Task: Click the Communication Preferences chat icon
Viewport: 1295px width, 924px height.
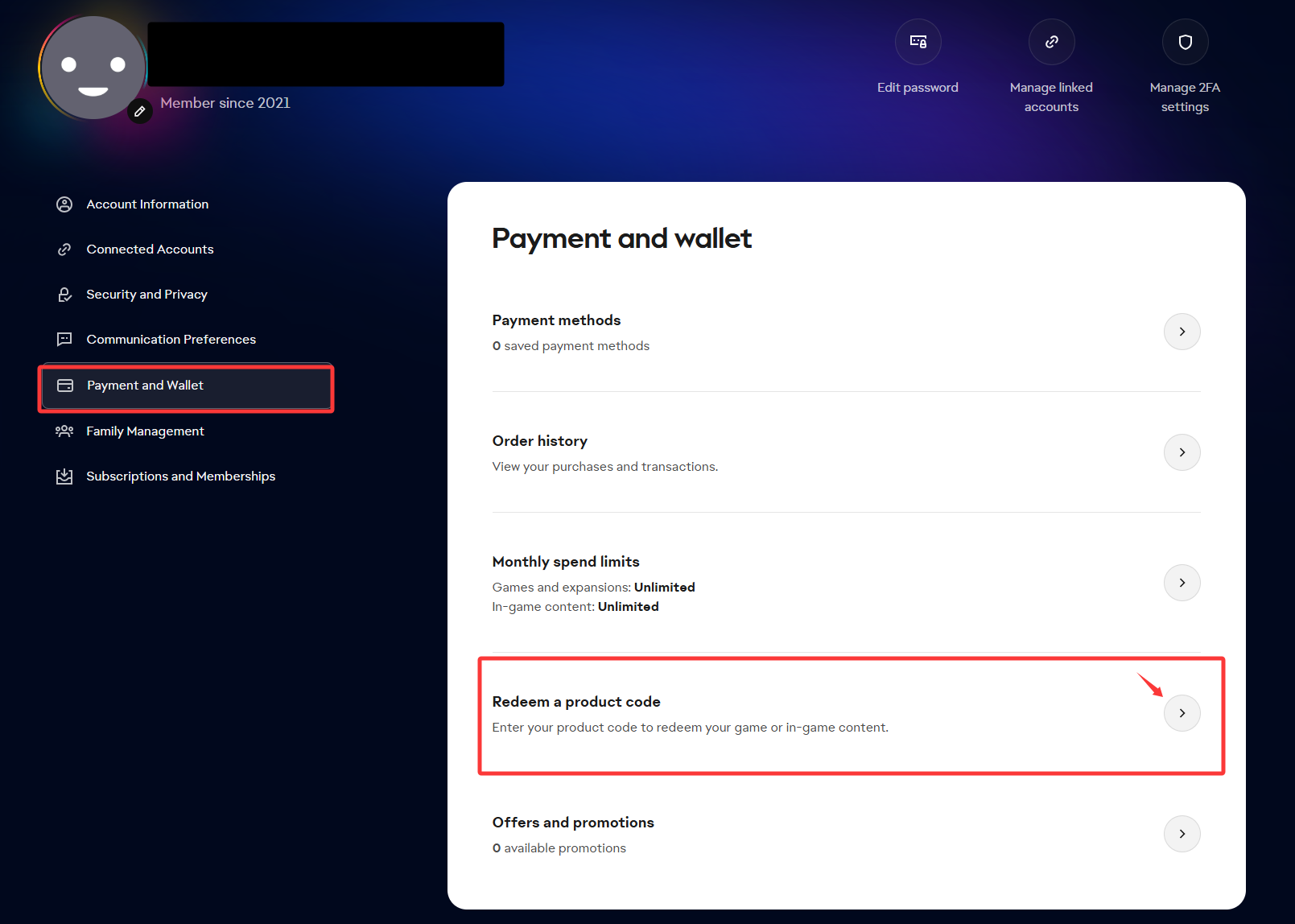Action: pyautogui.click(x=64, y=340)
